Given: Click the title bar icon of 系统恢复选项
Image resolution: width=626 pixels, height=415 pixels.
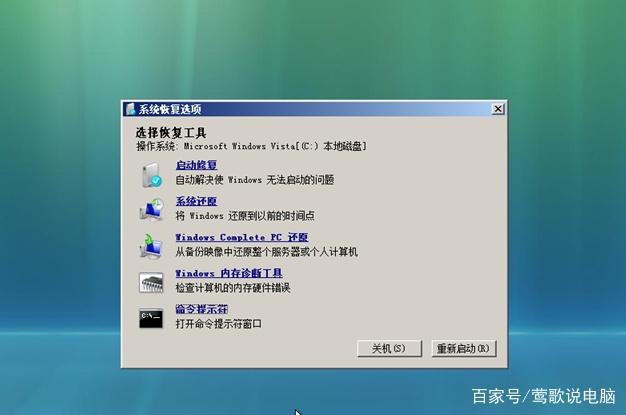Looking at the screenshot, I should click(130, 109).
